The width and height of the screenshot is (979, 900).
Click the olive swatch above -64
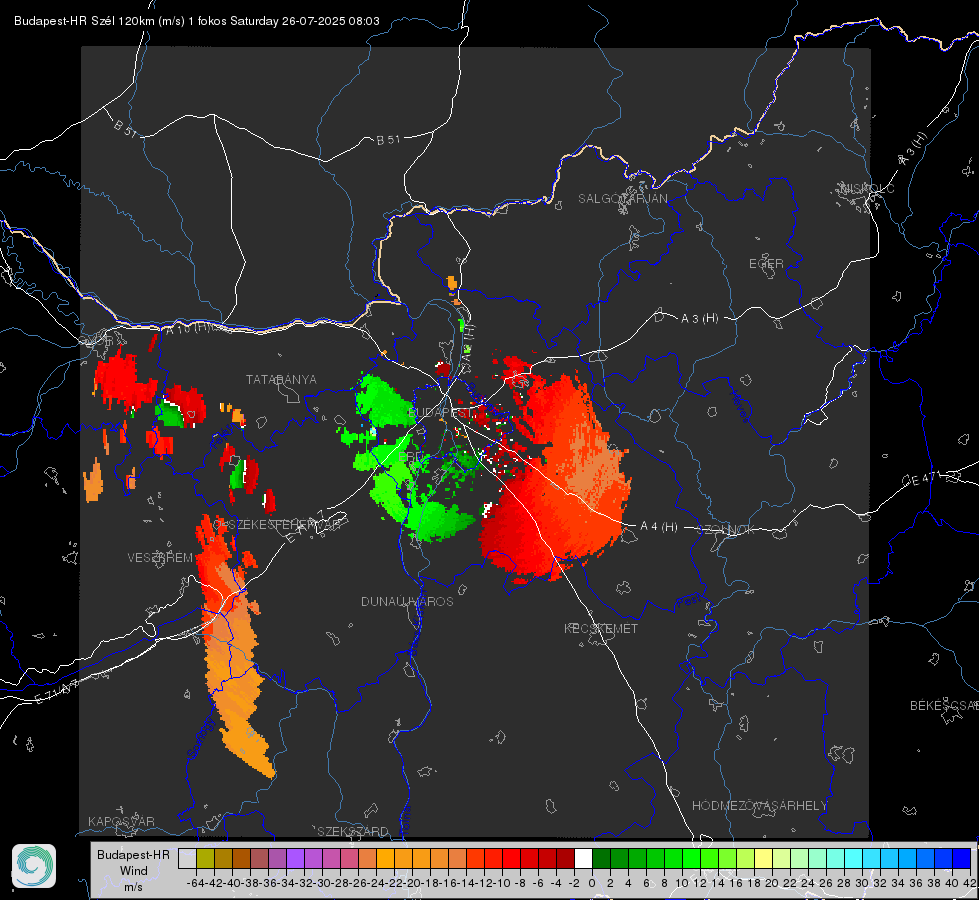[205, 858]
